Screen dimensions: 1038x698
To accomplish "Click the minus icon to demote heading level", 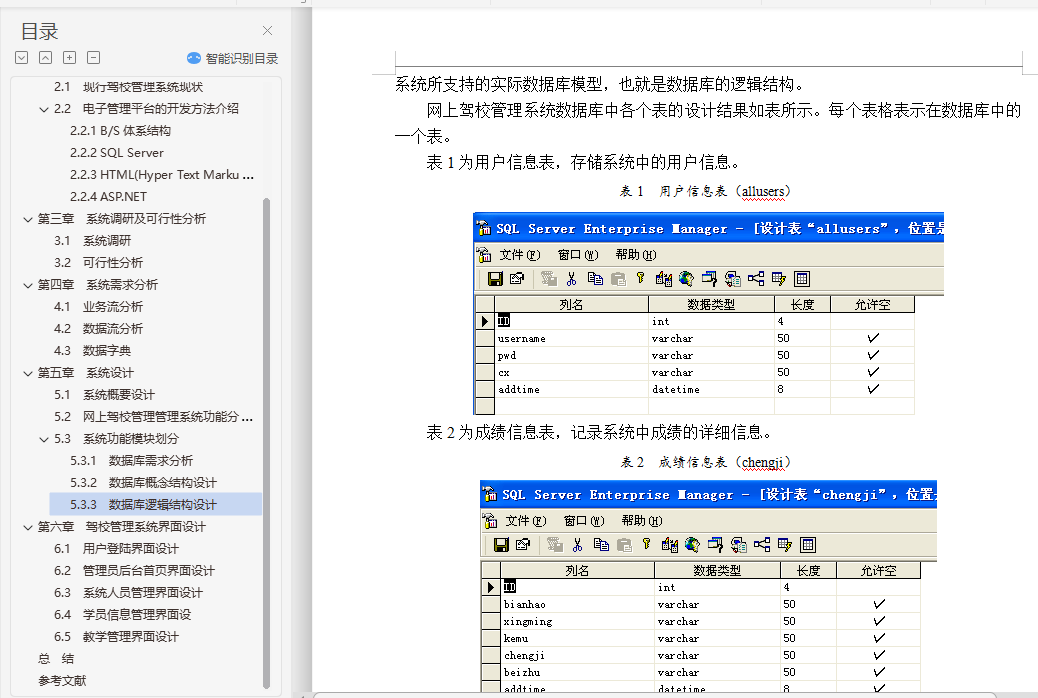I will (93, 58).
